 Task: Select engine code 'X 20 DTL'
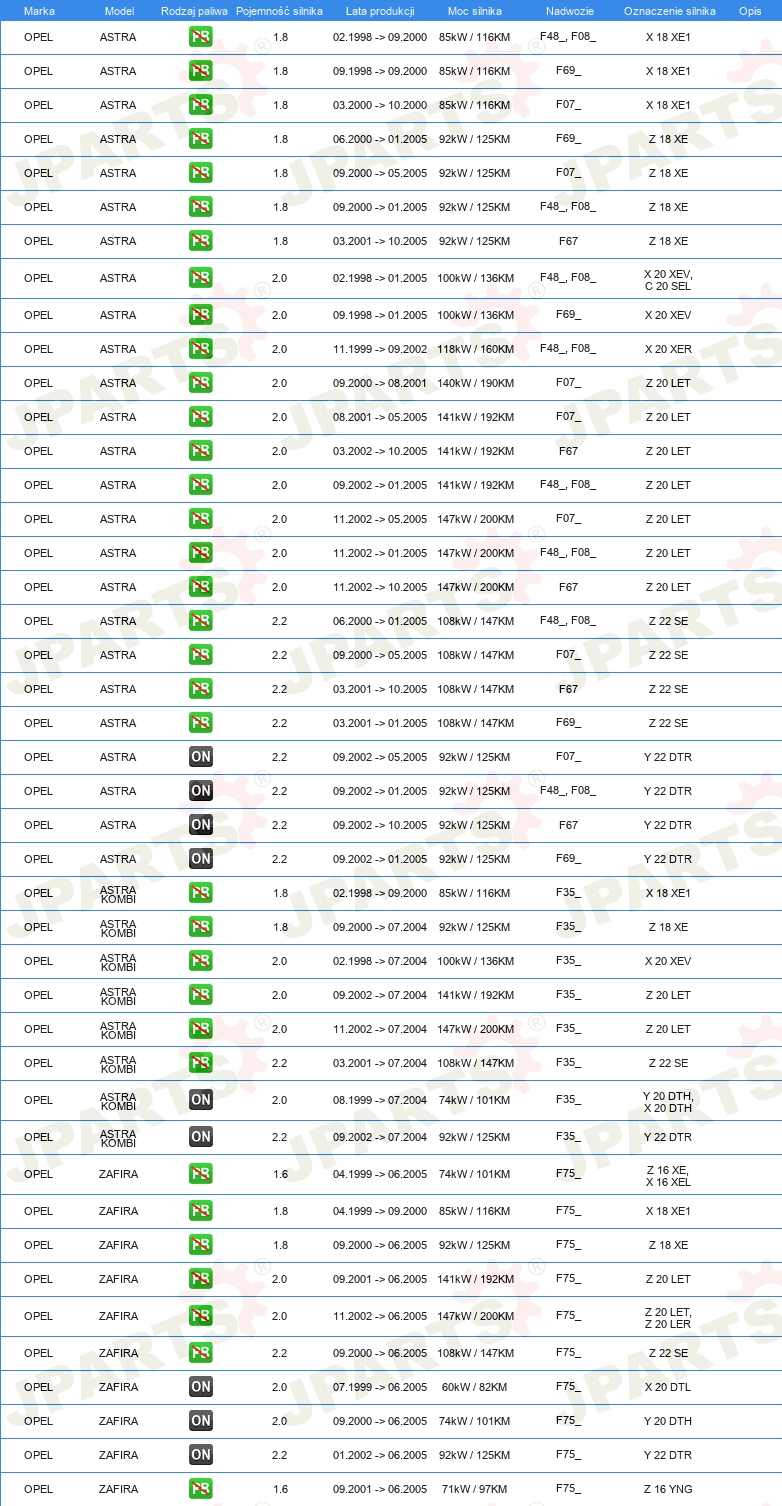tap(668, 1387)
